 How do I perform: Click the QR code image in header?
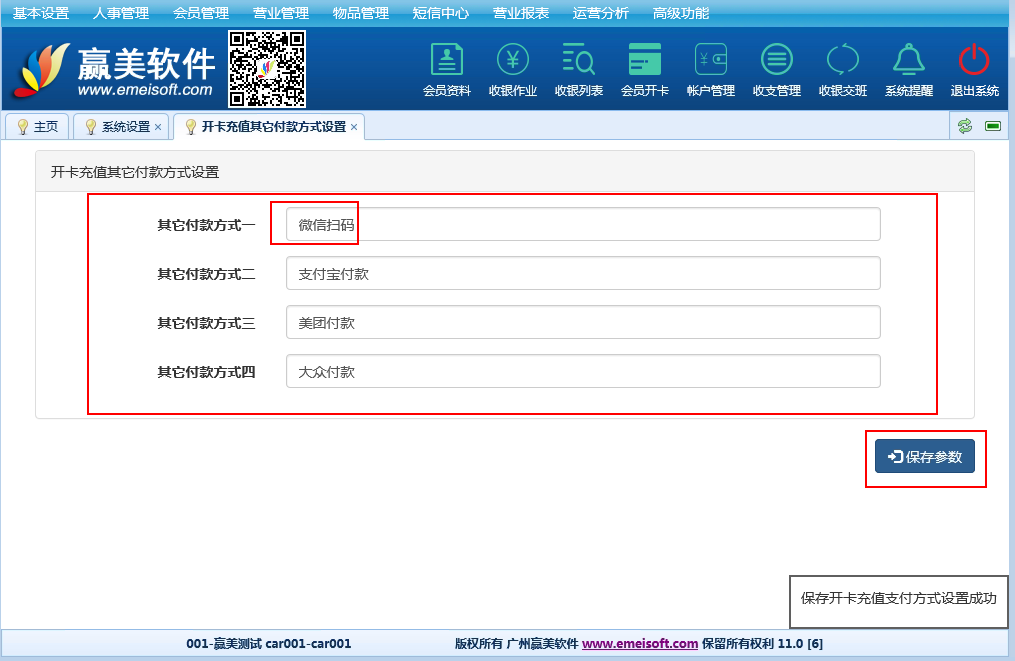(x=267, y=68)
